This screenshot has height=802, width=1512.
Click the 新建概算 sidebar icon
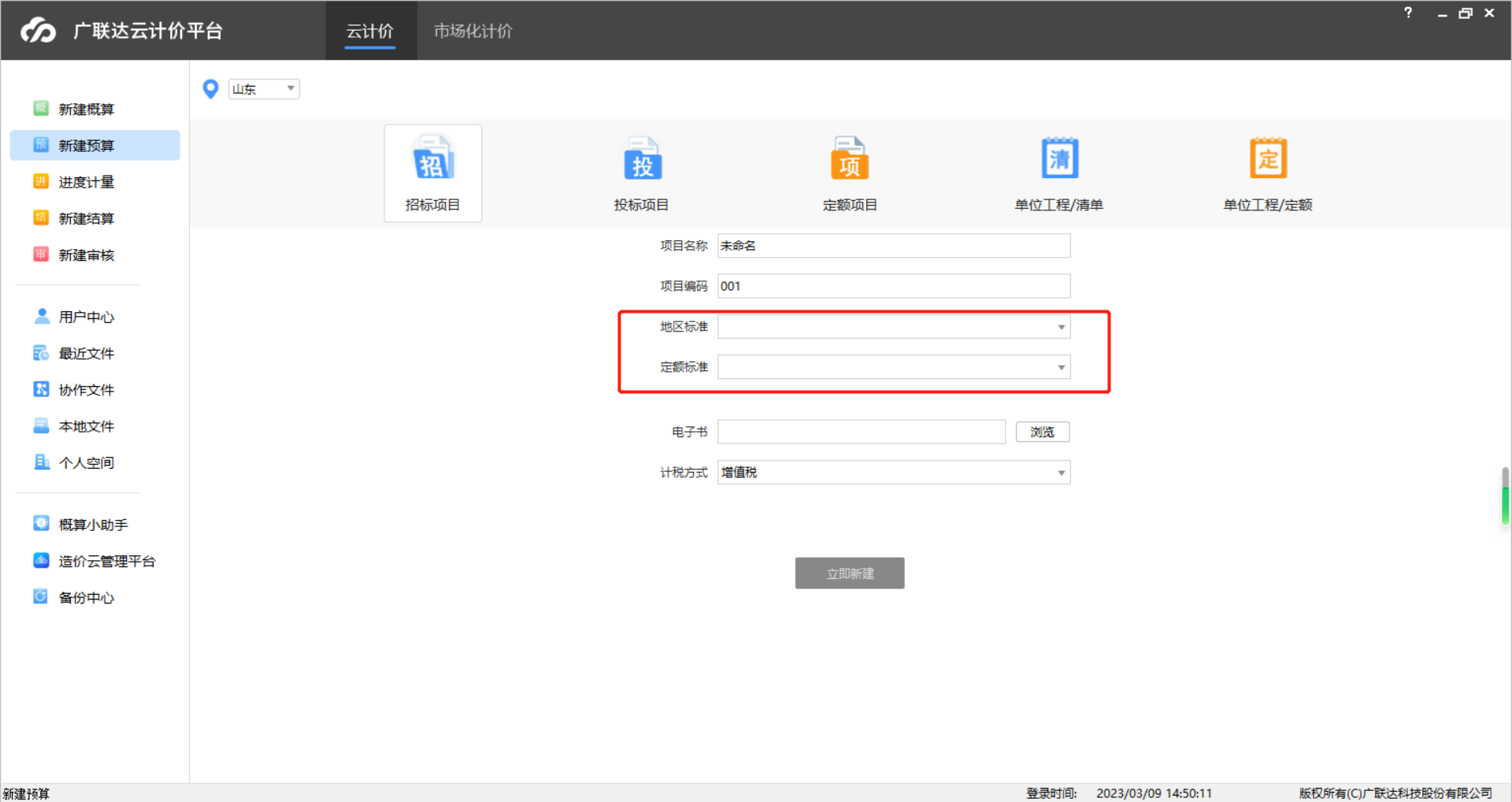[41, 108]
